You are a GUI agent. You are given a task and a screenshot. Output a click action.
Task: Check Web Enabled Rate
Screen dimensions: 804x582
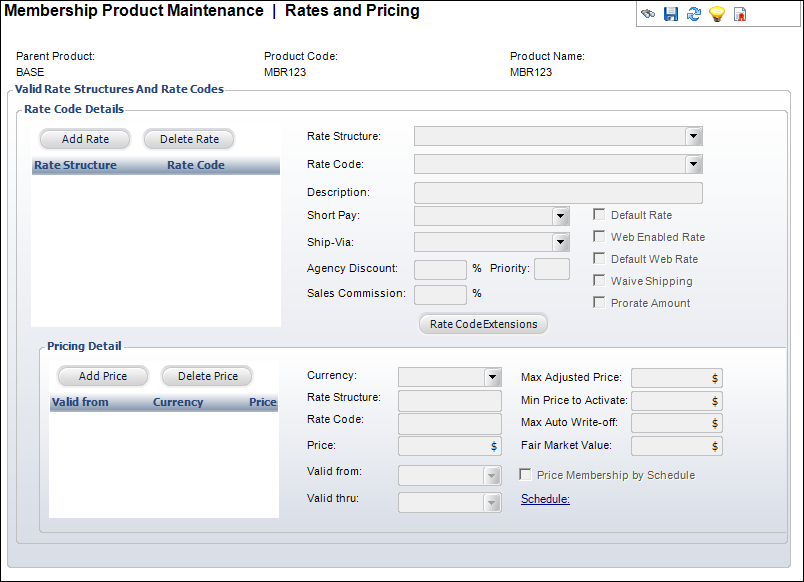click(x=598, y=237)
